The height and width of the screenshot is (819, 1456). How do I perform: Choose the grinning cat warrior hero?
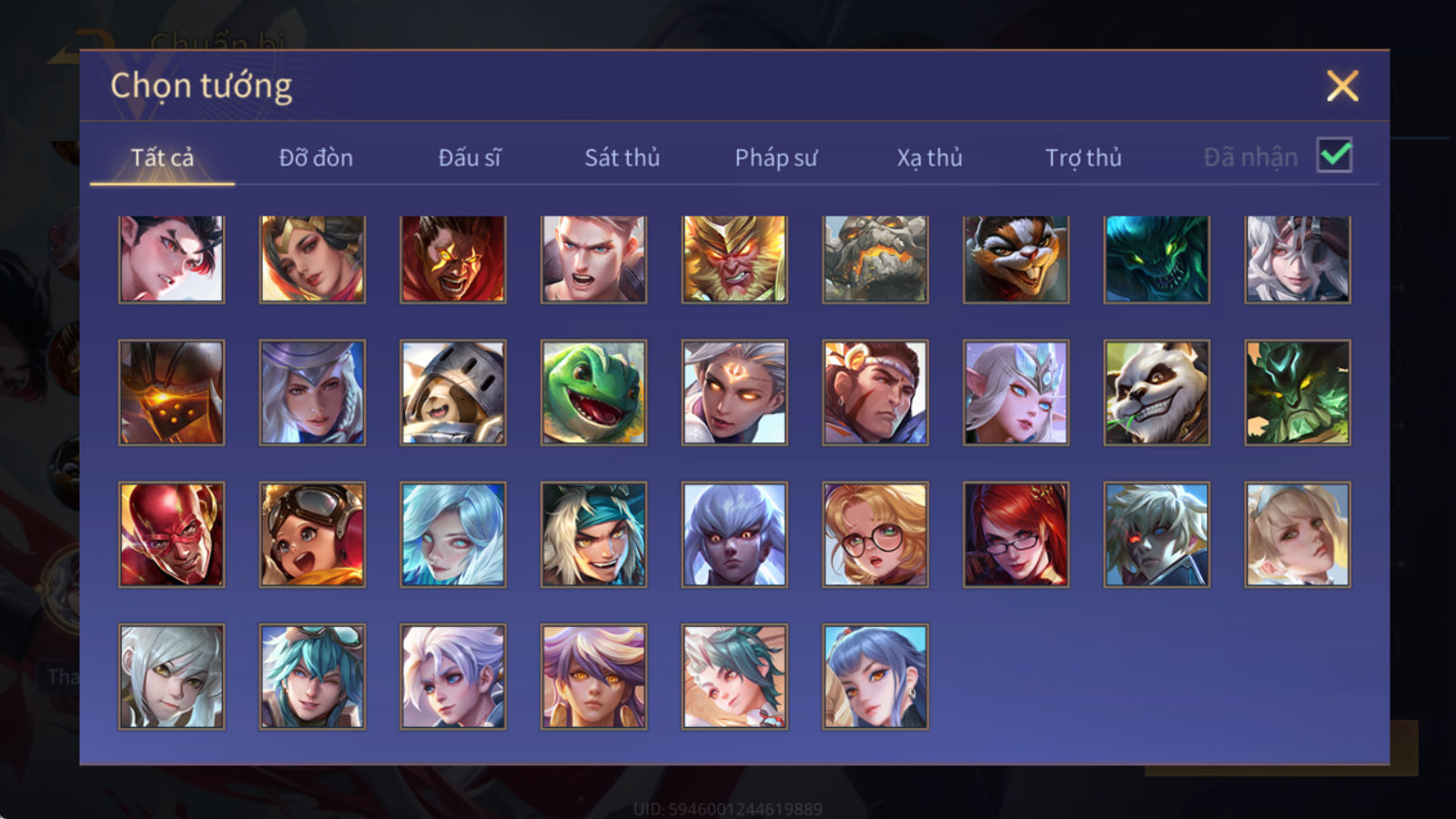coord(1016,259)
